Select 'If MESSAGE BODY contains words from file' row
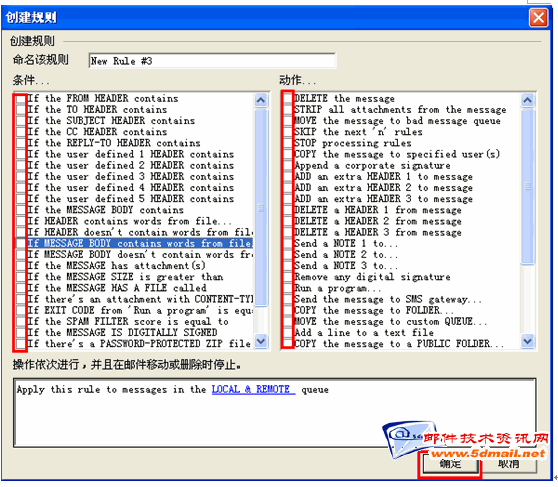This screenshot has height=487, width=558. (140, 243)
